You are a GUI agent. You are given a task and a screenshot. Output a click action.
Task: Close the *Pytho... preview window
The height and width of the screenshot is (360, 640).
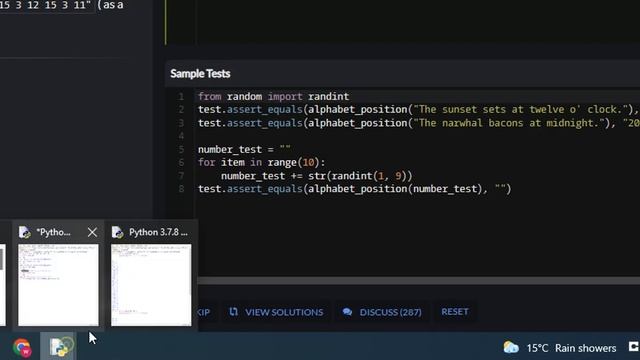(x=92, y=232)
